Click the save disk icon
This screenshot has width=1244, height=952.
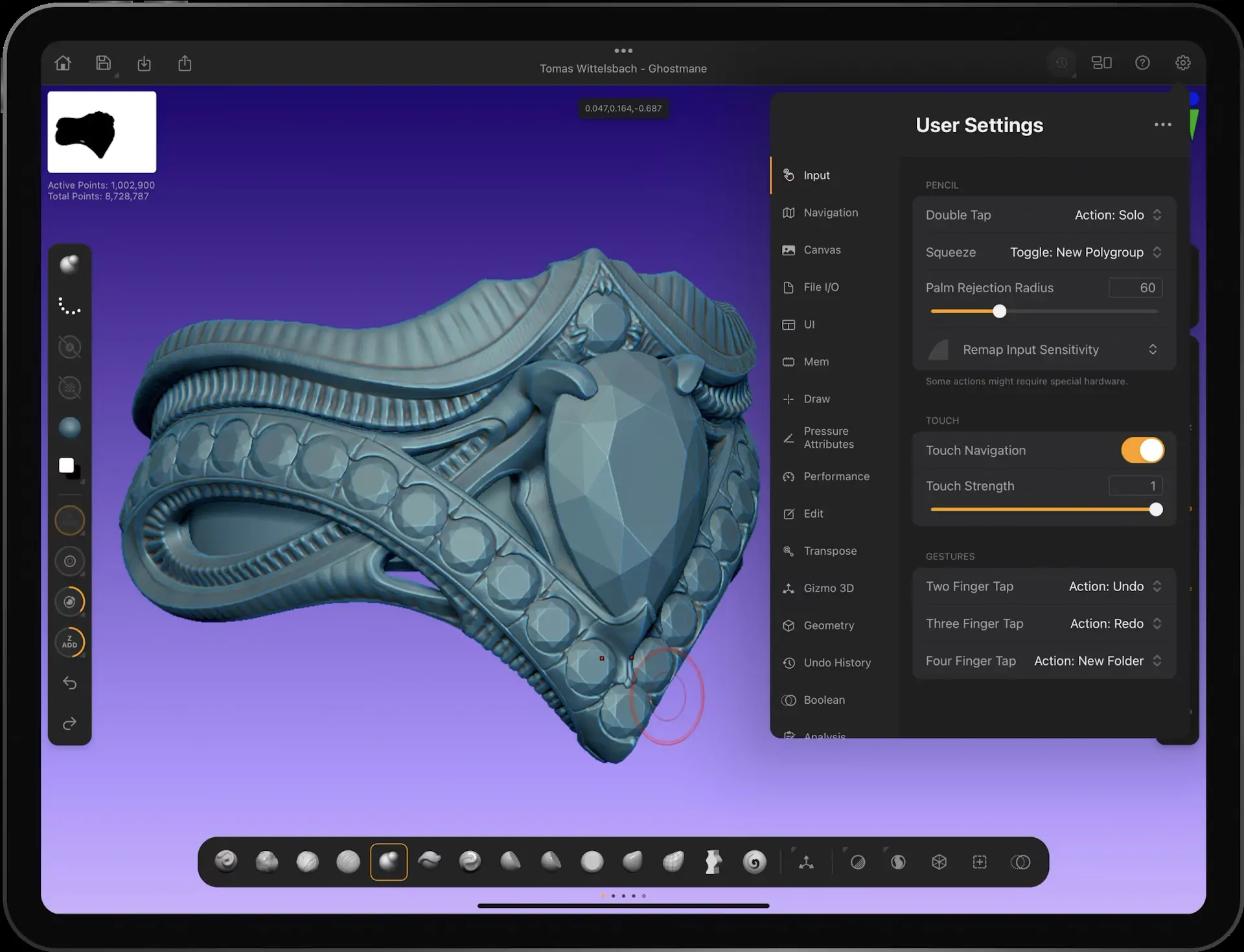pos(104,63)
